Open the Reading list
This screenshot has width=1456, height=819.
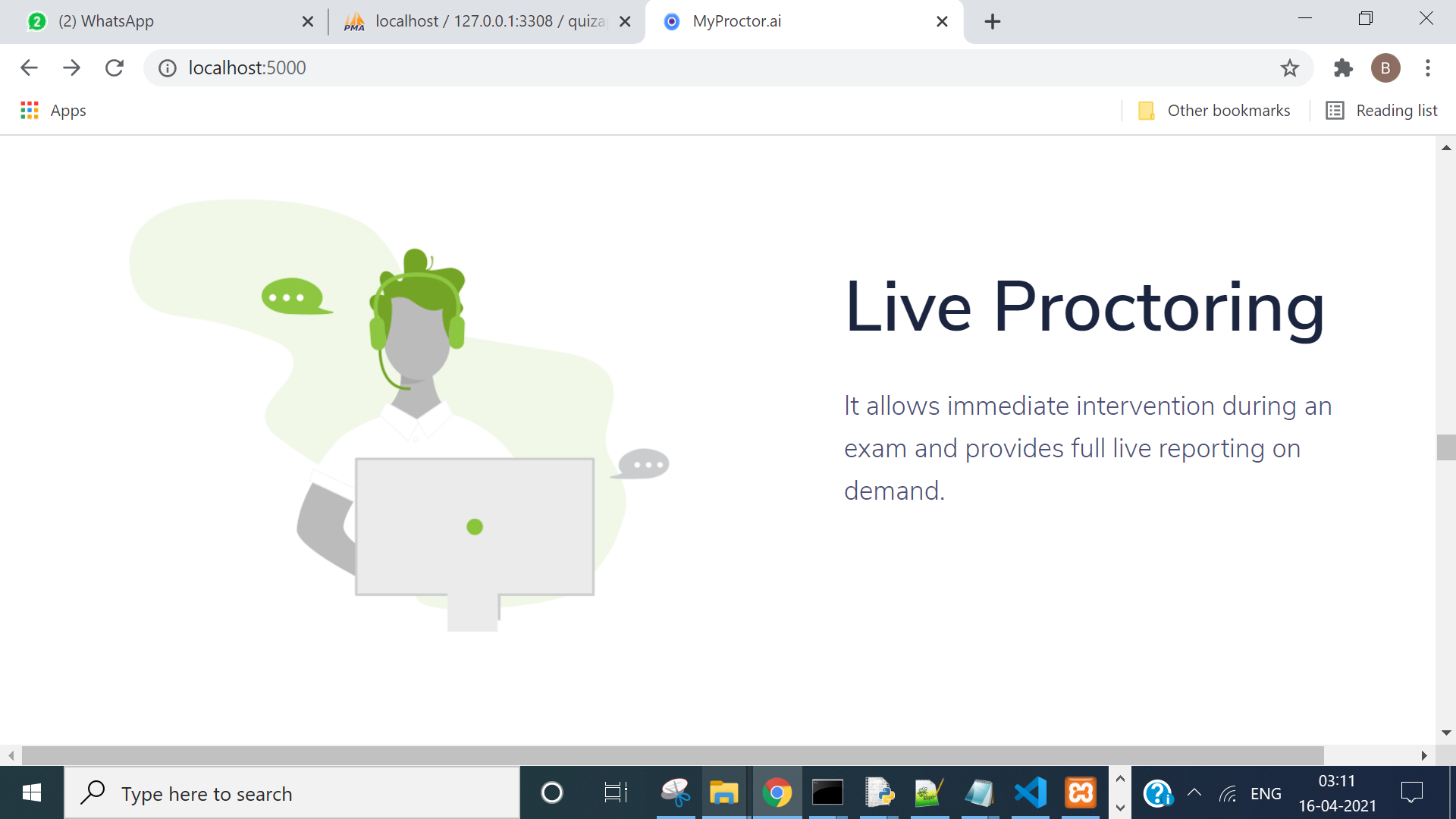click(1382, 111)
